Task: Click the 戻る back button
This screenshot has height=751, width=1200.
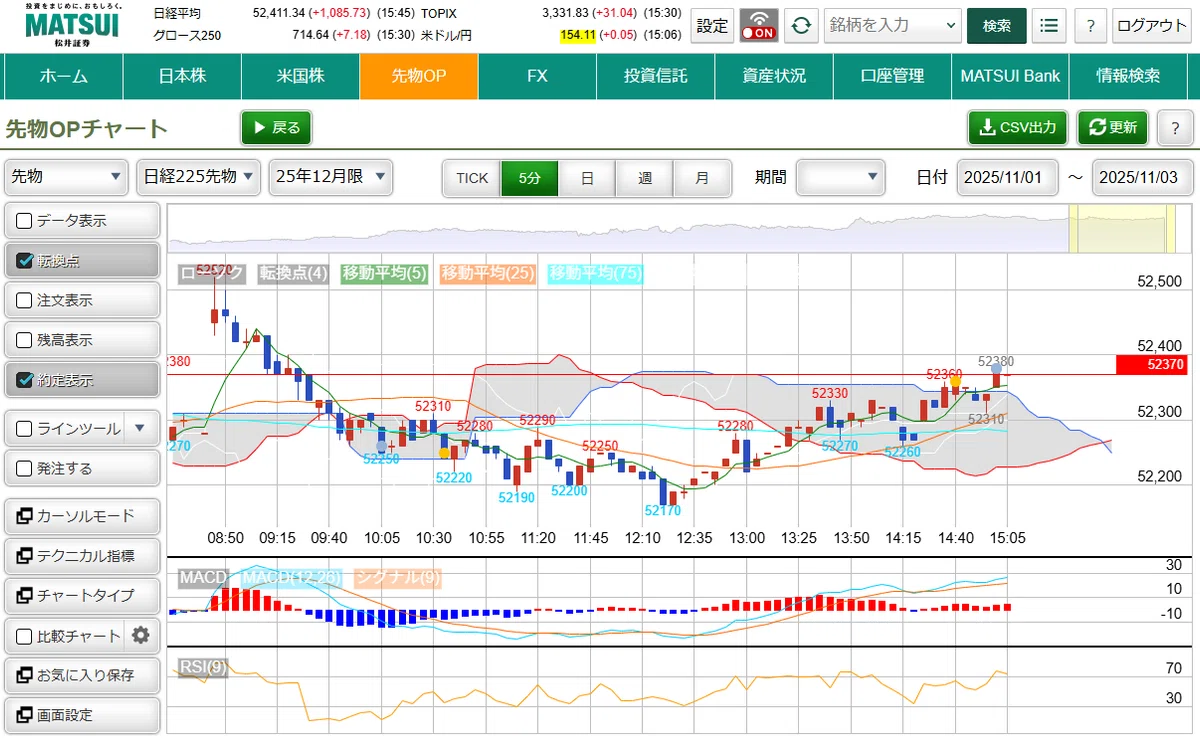Action: pos(276,128)
